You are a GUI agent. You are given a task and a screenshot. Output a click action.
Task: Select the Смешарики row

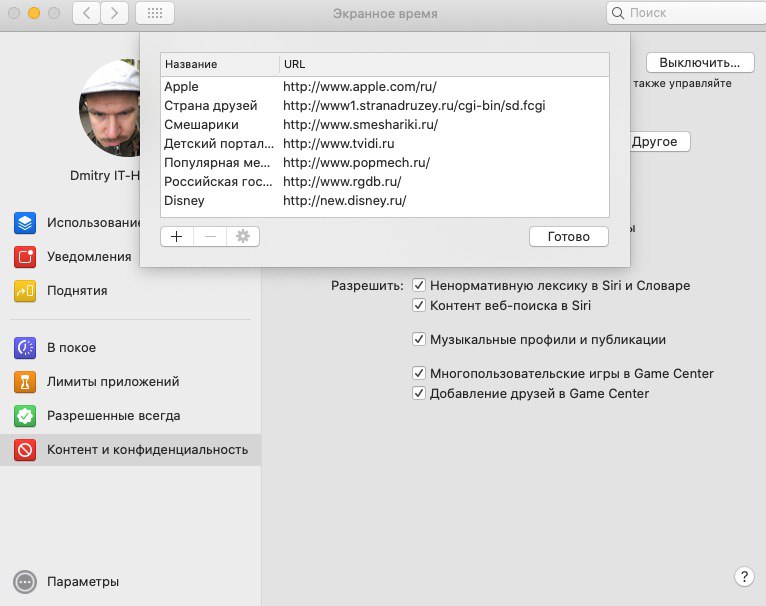pos(385,125)
